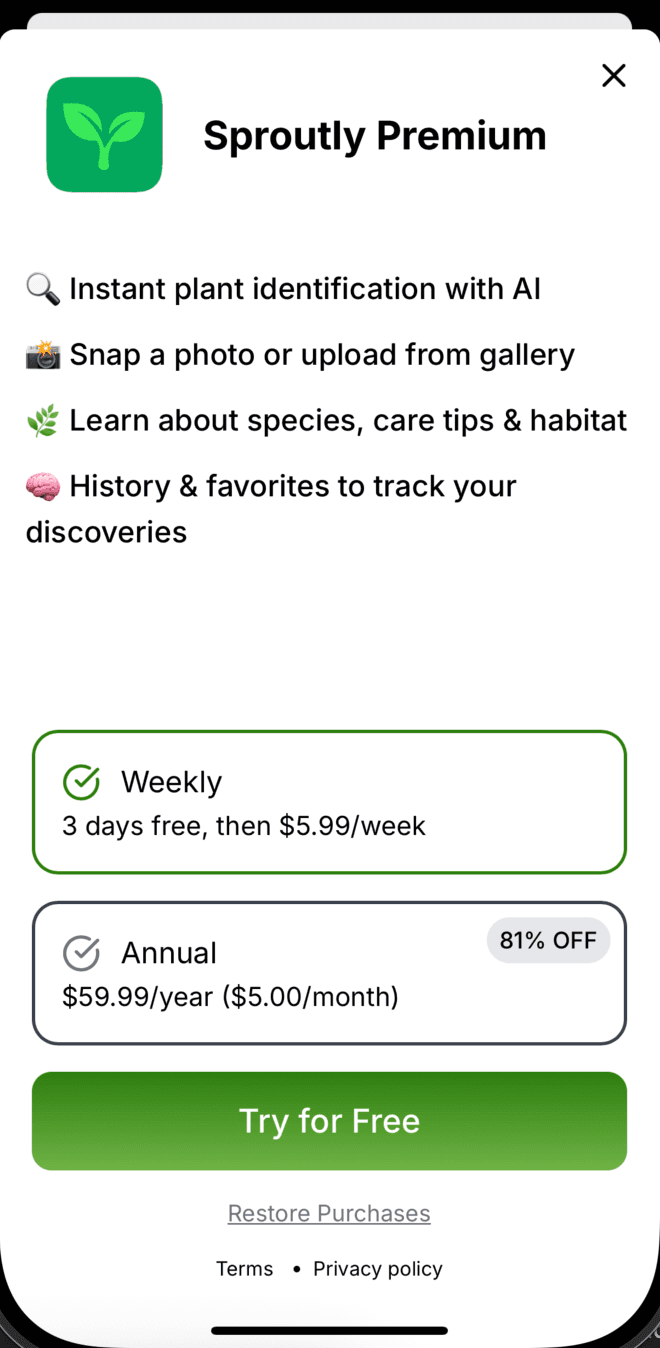Screen dimensions: 660x1348
Task: Click the magnifying glass icon next to plant identification
Action: tap(44, 288)
